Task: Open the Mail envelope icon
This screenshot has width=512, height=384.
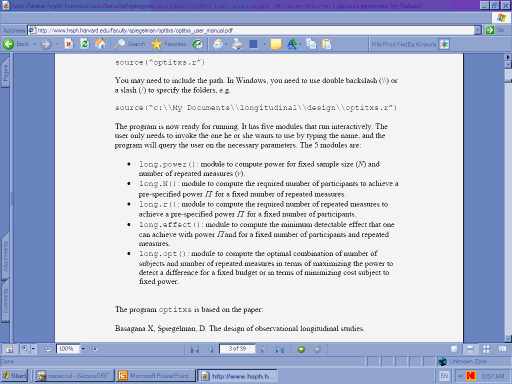Action: 218,44
